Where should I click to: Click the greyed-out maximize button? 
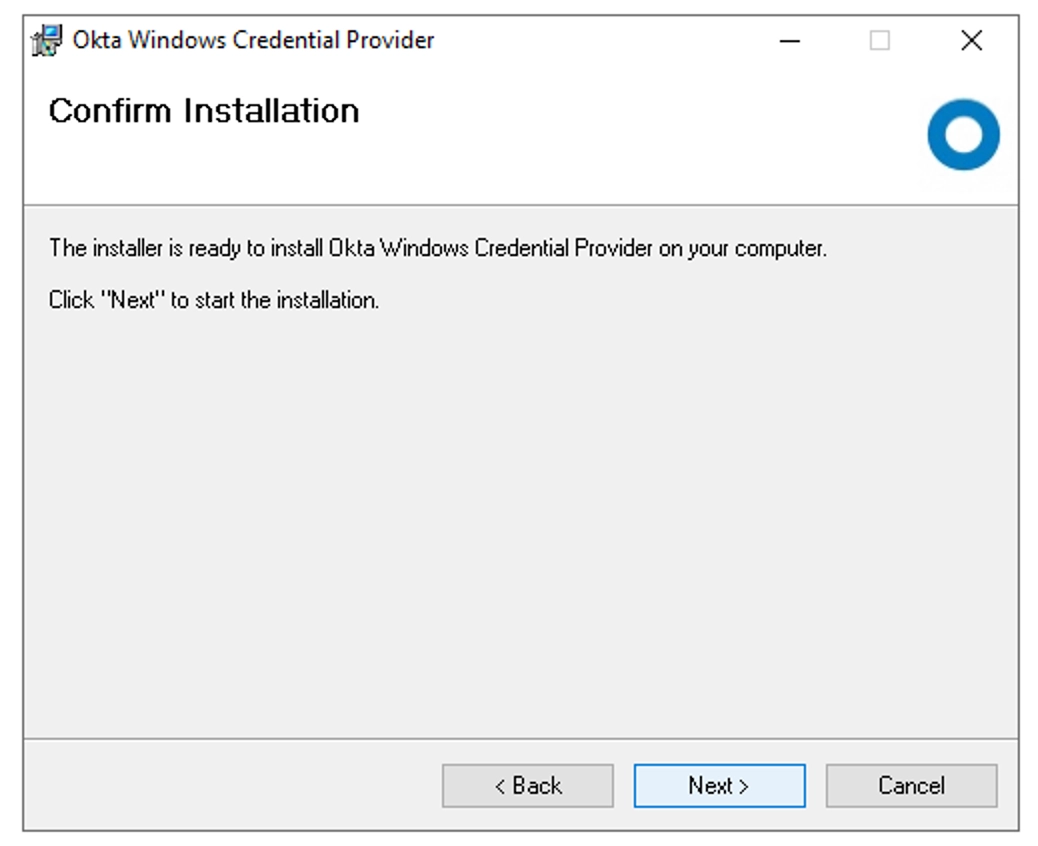click(x=879, y=41)
